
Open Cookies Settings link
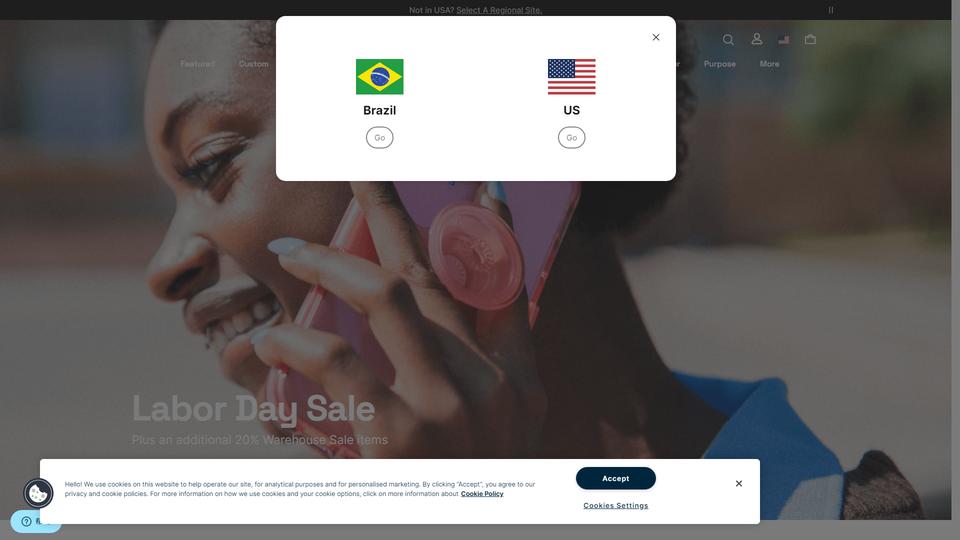tap(615, 506)
